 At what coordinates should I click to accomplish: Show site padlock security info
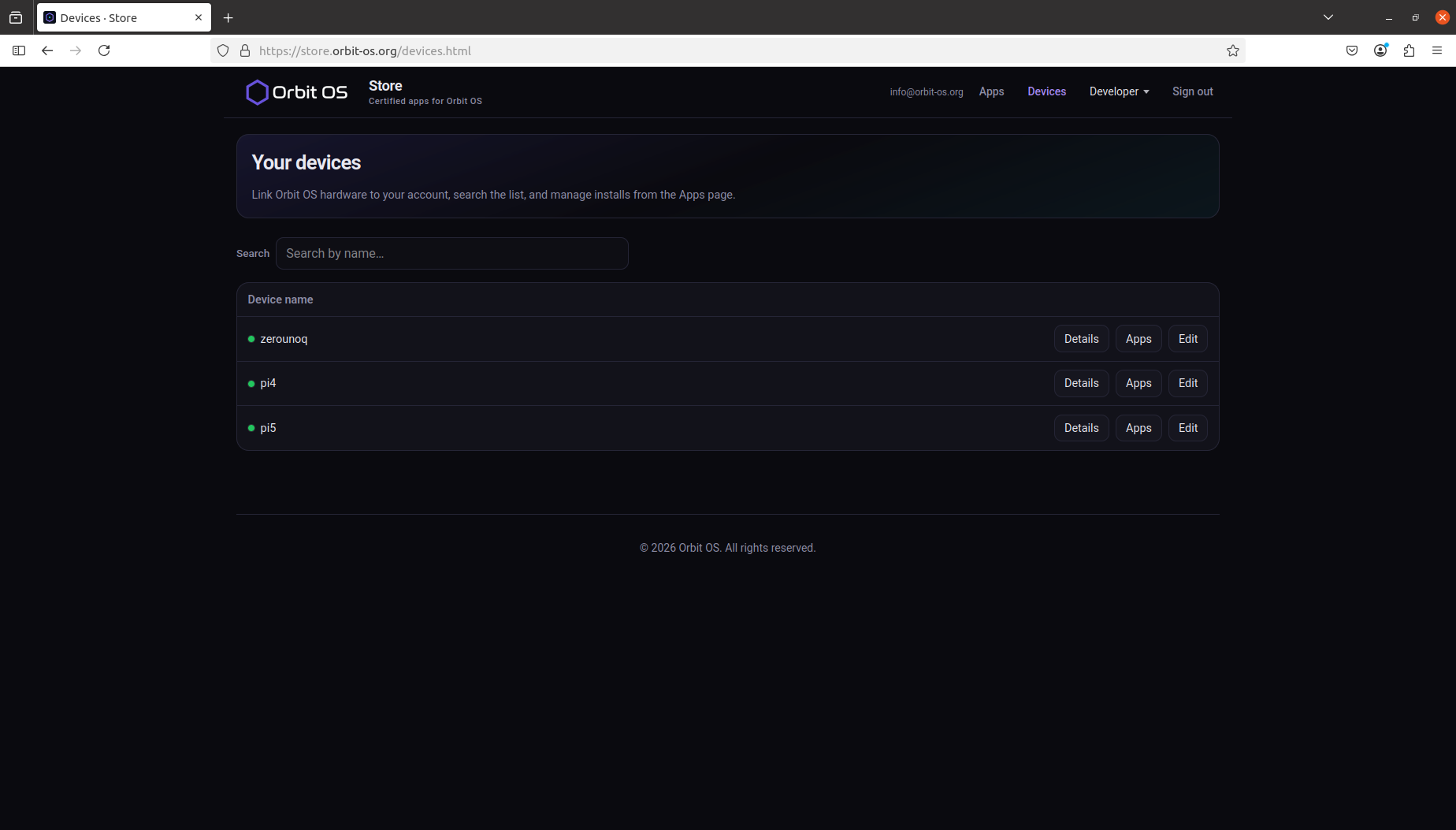coord(245,50)
